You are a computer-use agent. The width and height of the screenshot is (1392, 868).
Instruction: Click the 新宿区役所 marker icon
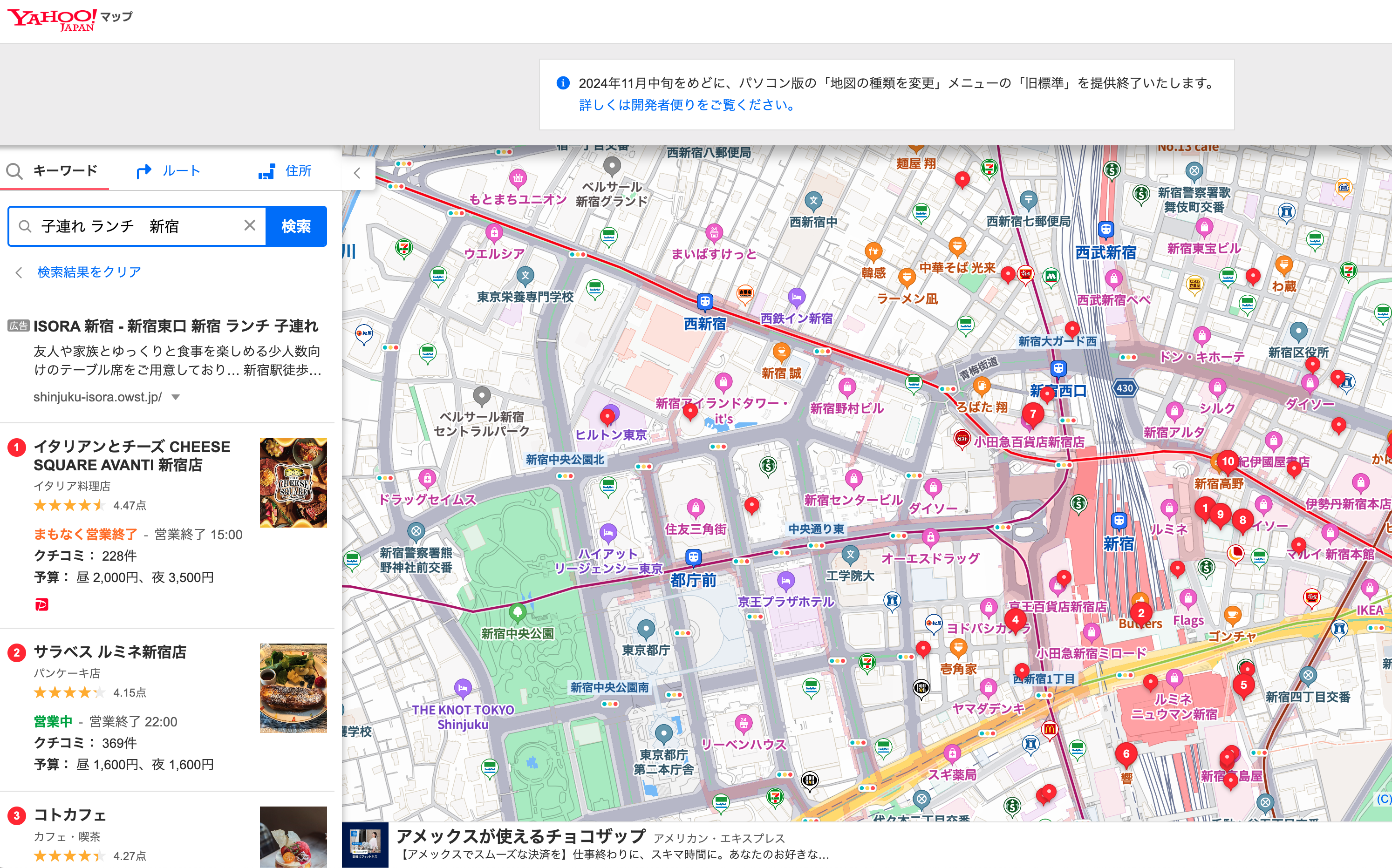[x=1298, y=331]
